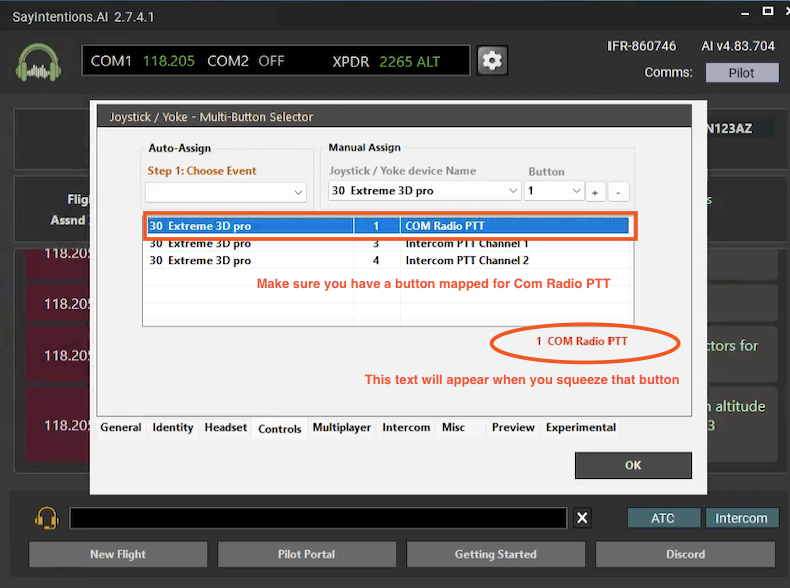Switch to the Misc tab
The height and width of the screenshot is (588, 790).
point(453,427)
